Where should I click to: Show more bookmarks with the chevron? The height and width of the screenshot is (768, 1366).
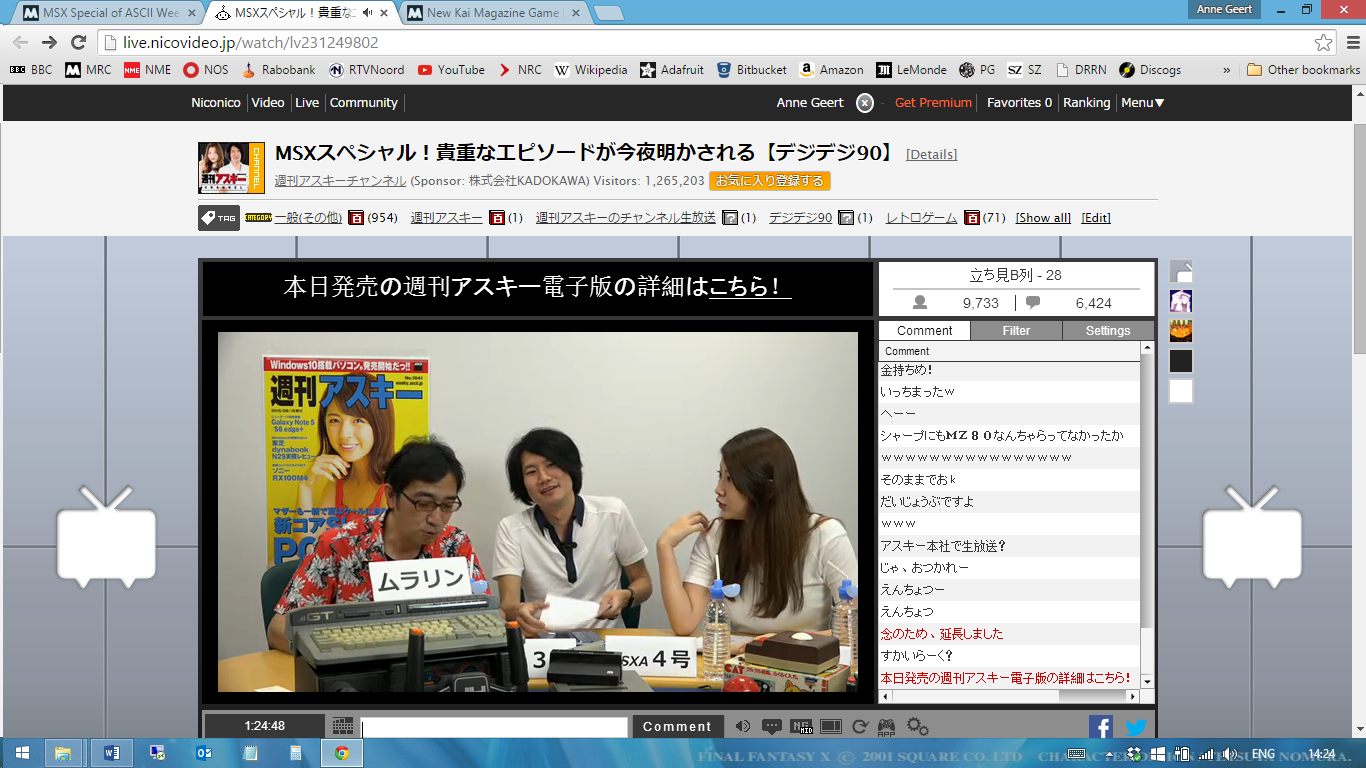tap(1227, 70)
